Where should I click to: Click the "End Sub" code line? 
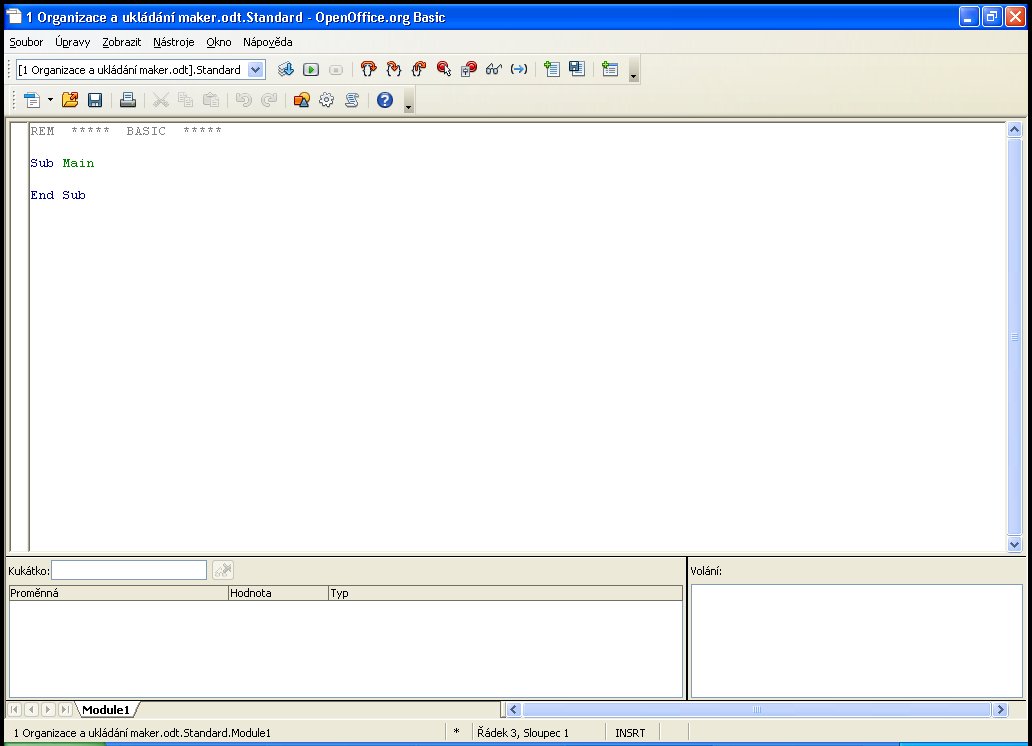(58, 196)
